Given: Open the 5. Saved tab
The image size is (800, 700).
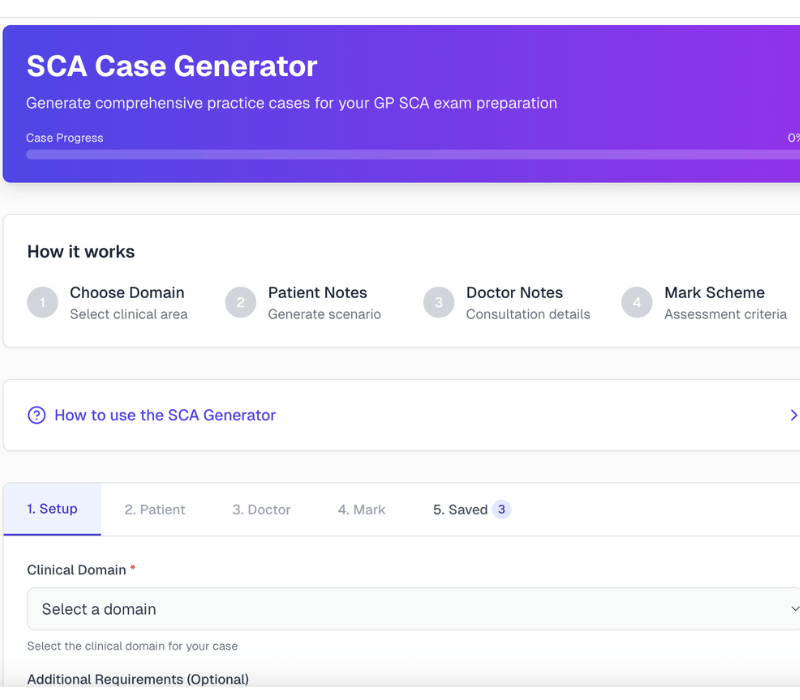Looking at the screenshot, I should click(460, 510).
